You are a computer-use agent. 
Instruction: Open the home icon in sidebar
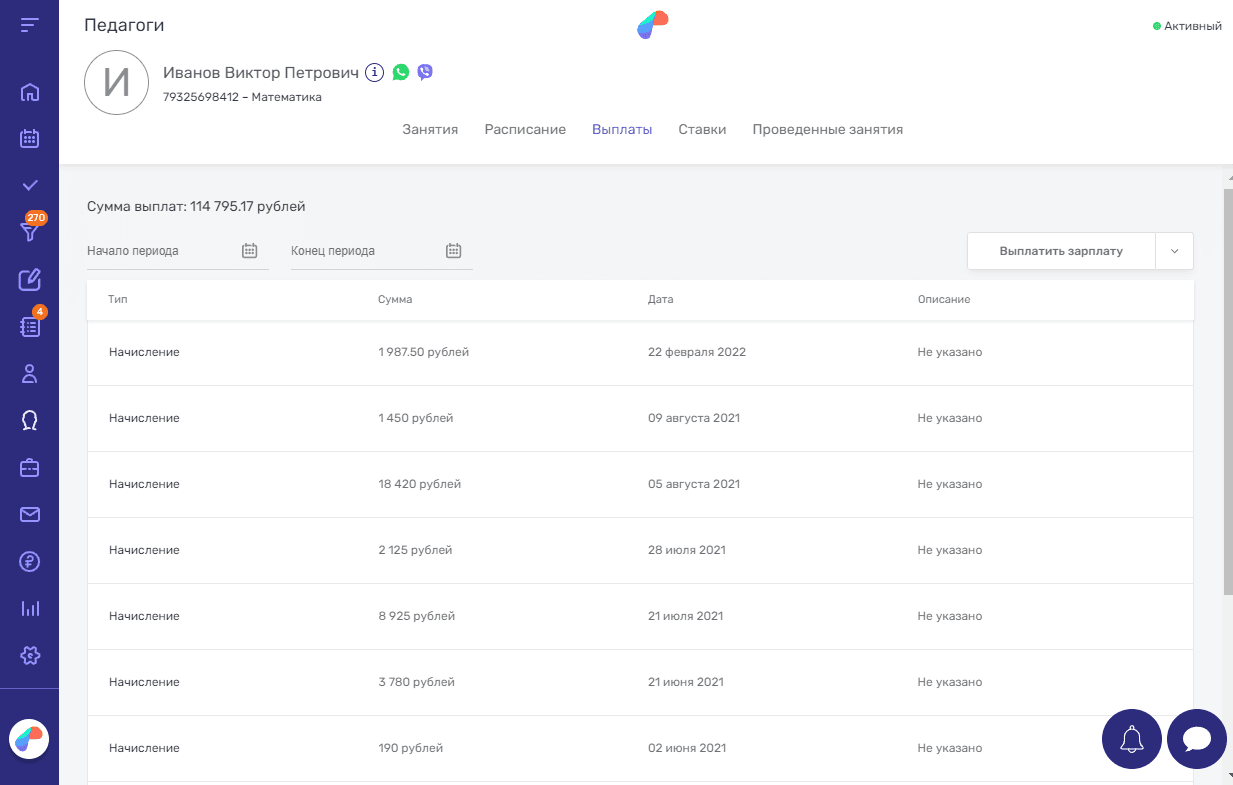point(30,93)
